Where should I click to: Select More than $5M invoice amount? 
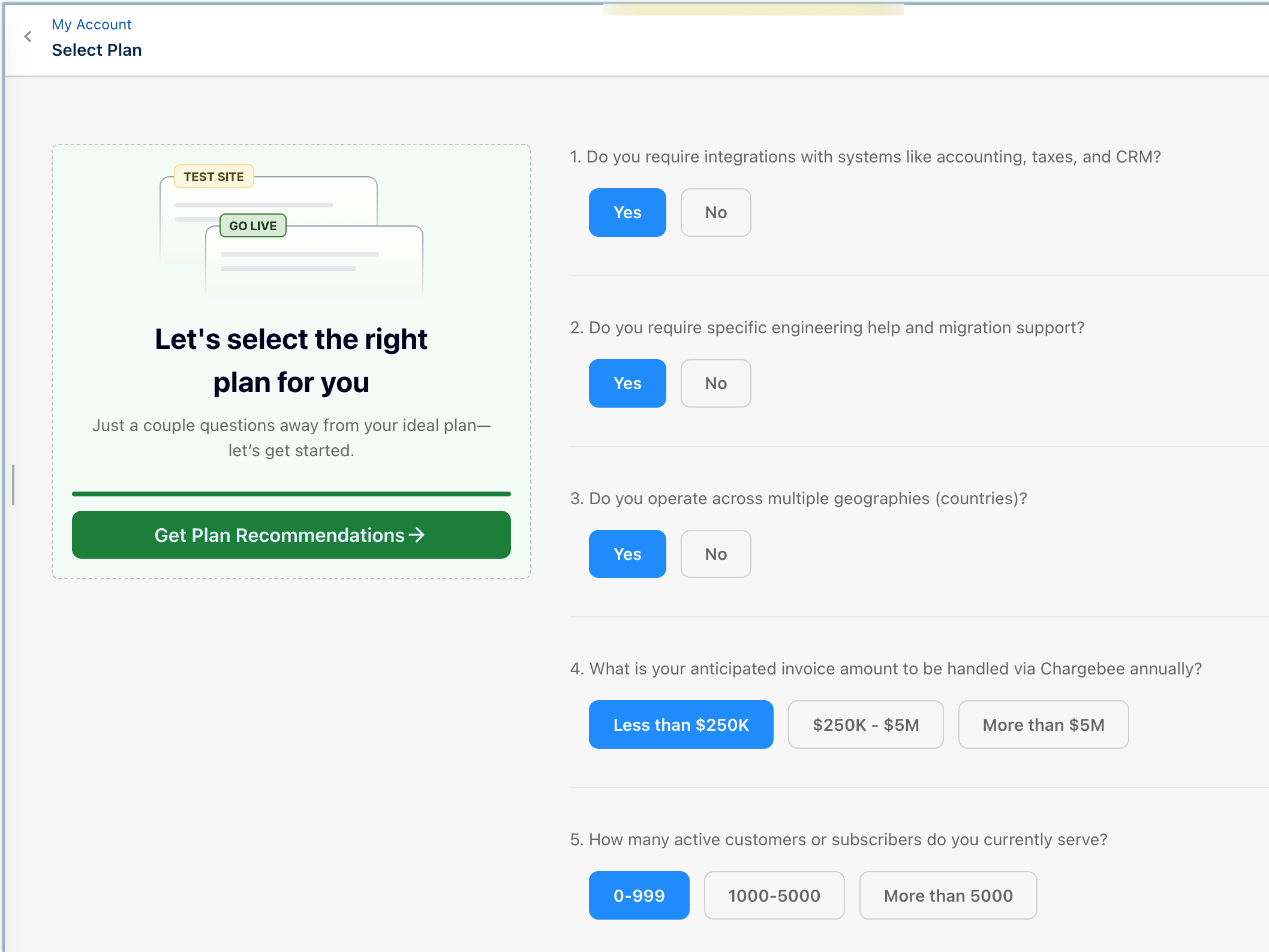click(x=1043, y=725)
